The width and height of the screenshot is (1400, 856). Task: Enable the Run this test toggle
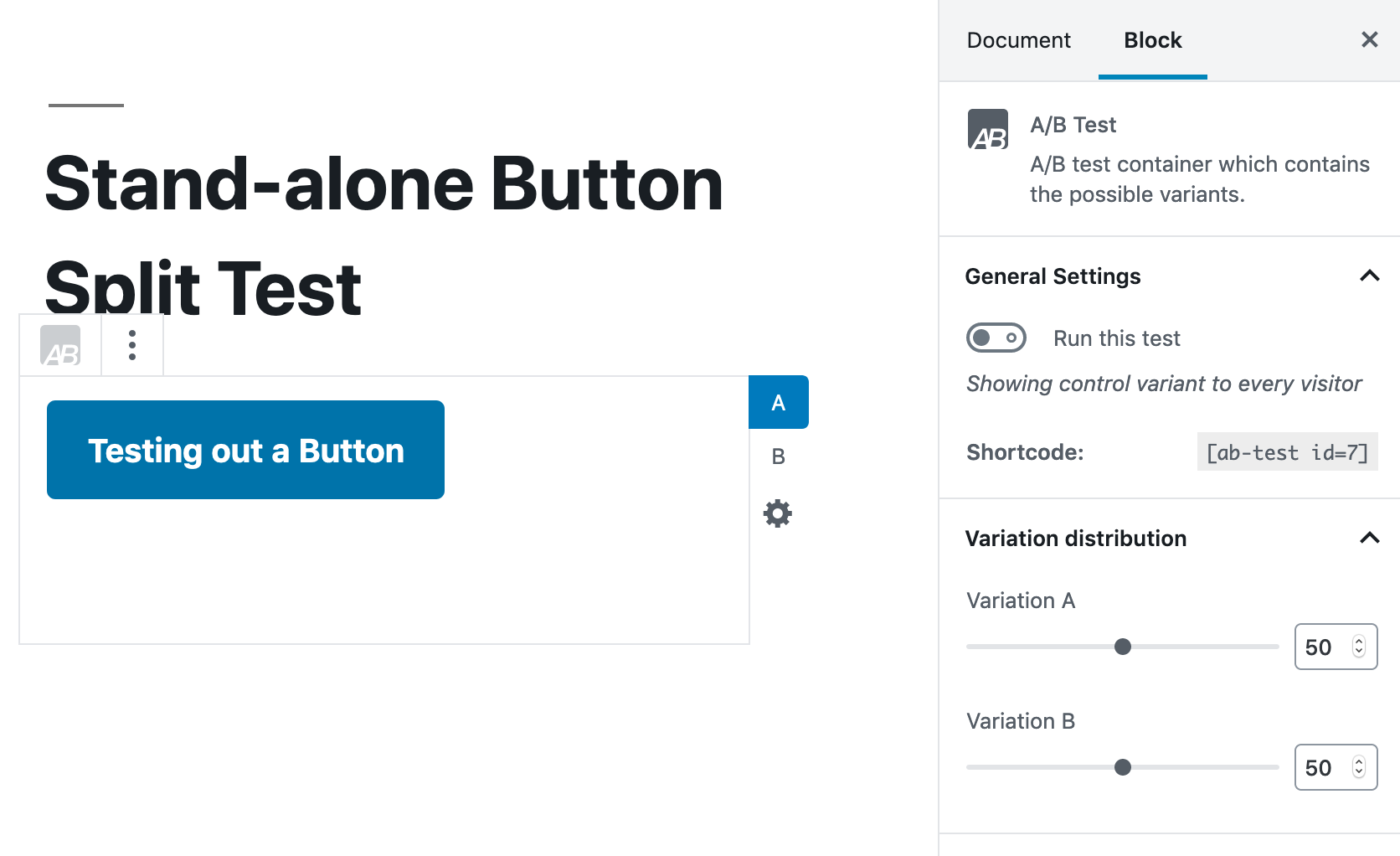[x=996, y=338]
